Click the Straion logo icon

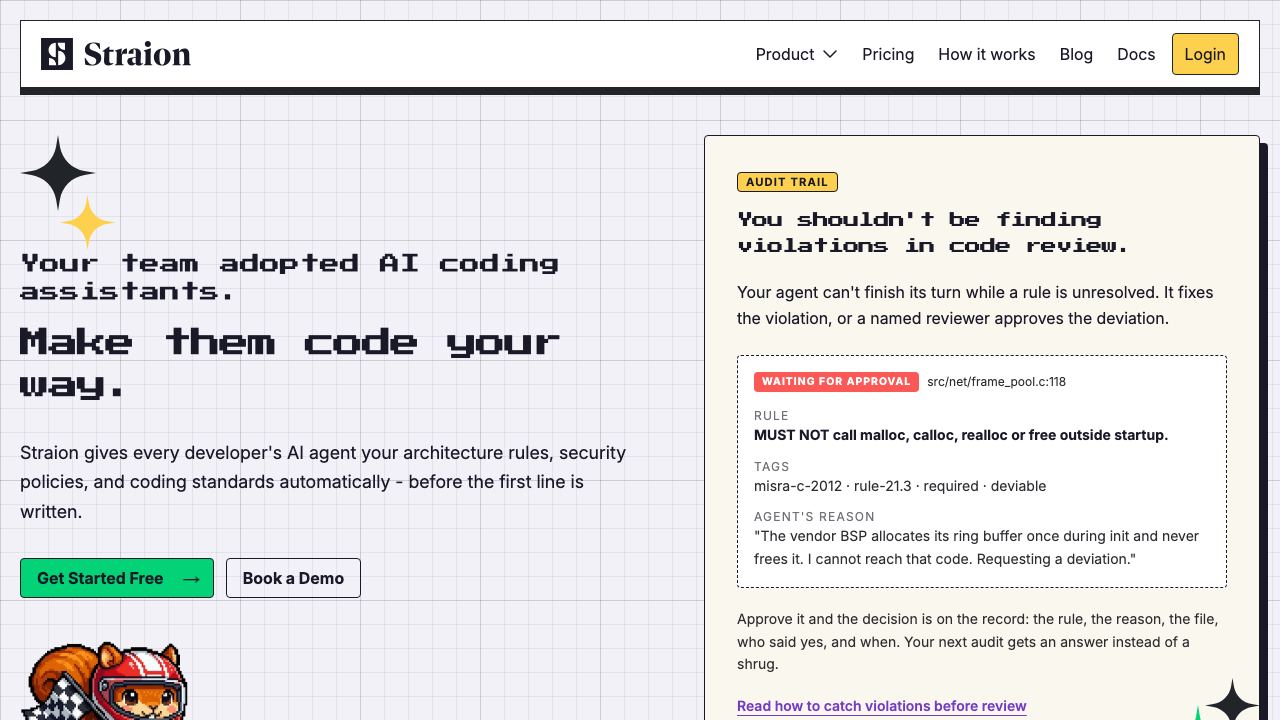(57, 54)
